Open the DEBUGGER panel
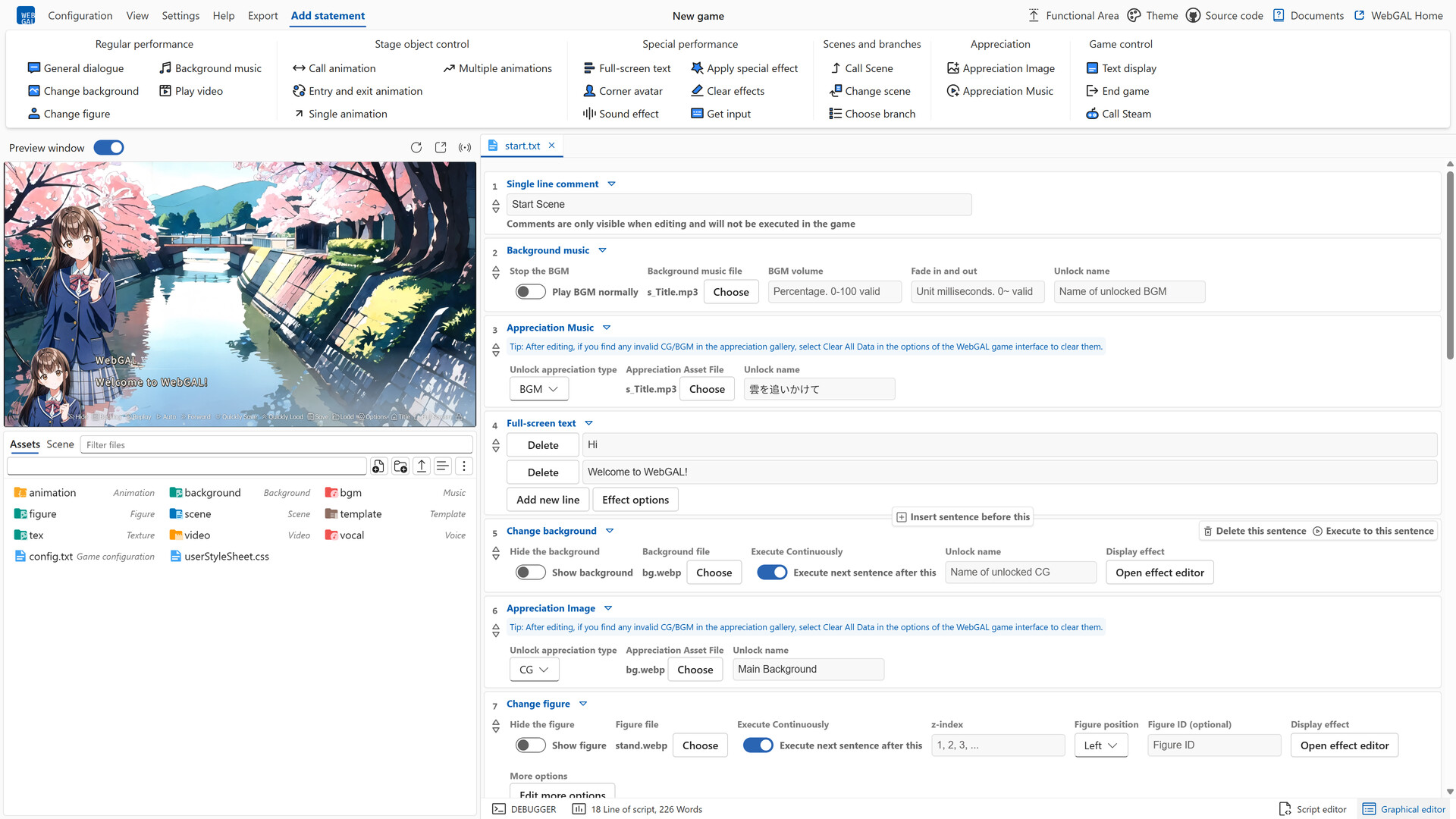This screenshot has width=1456, height=819. pyautogui.click(x=524, y=809)
